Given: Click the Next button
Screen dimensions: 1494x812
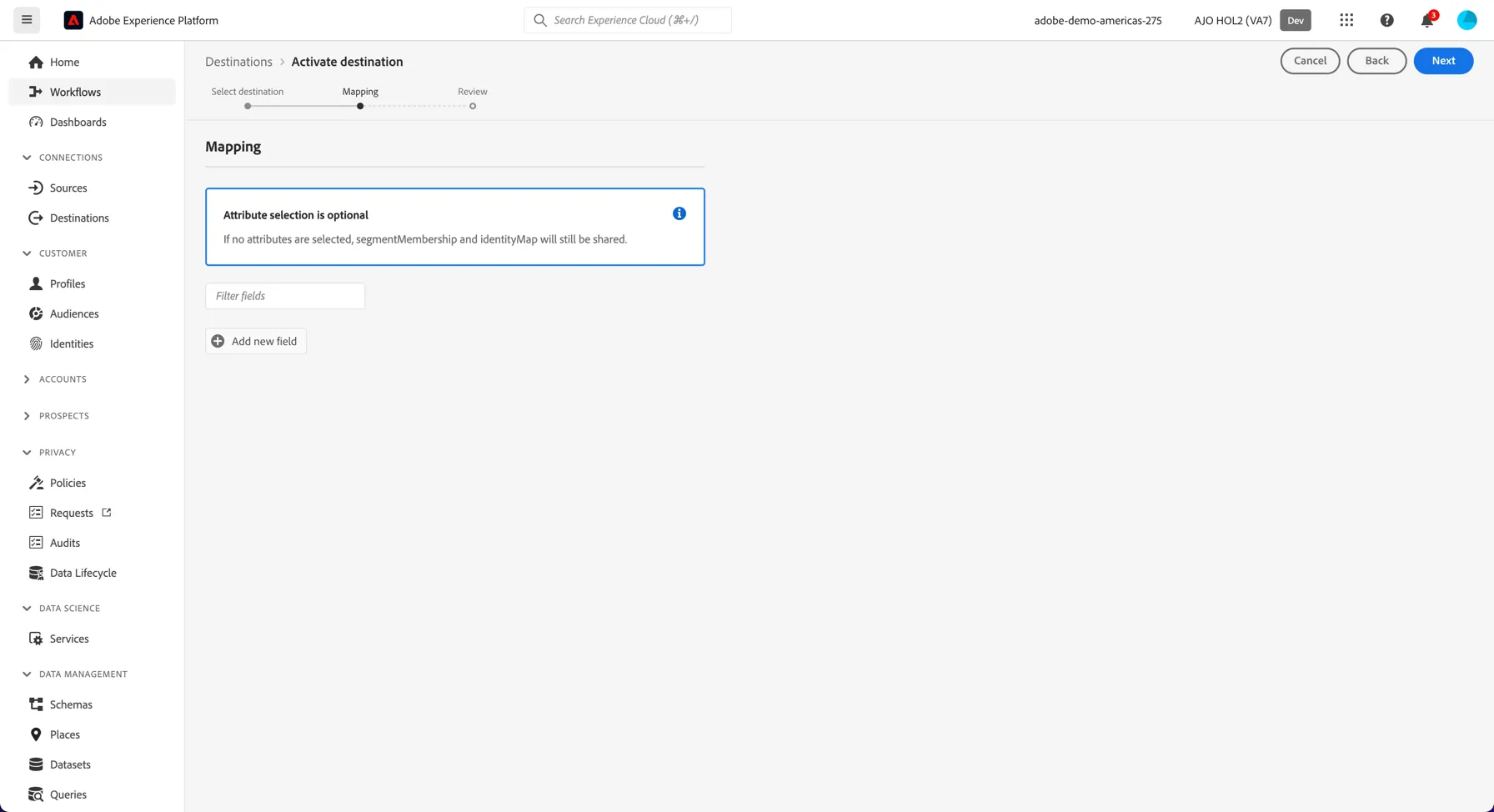Looking at the screenshot, I should [x=1443, y=61].
